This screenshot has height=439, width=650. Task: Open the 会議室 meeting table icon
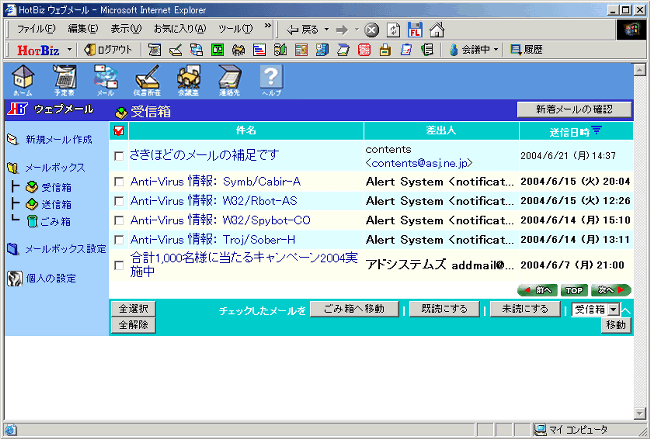click(x=189, y=80)
